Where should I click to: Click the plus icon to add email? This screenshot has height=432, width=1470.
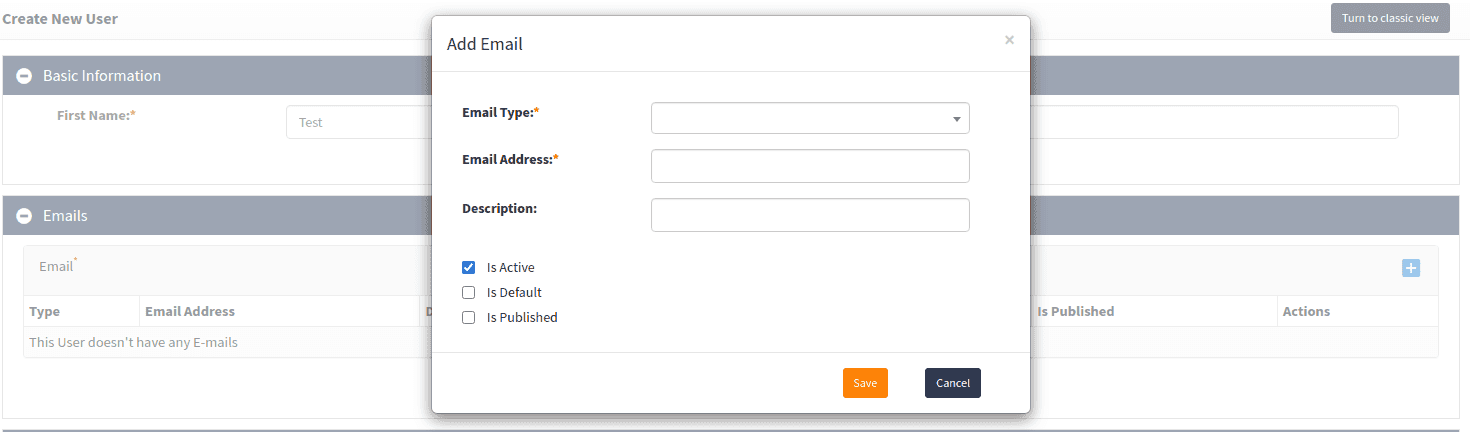(1410, 268)
